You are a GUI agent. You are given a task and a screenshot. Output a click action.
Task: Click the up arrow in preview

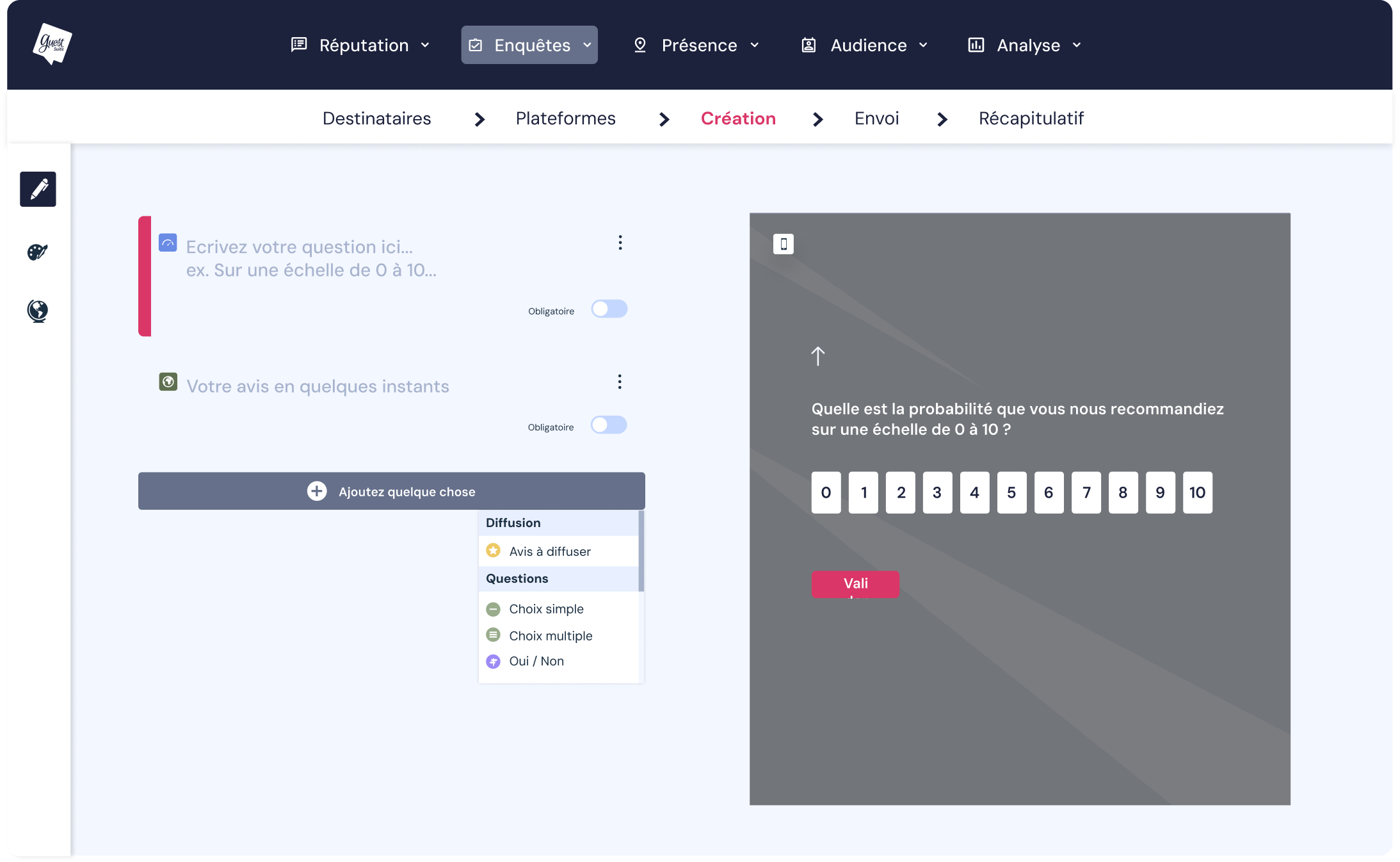(817, 356)
